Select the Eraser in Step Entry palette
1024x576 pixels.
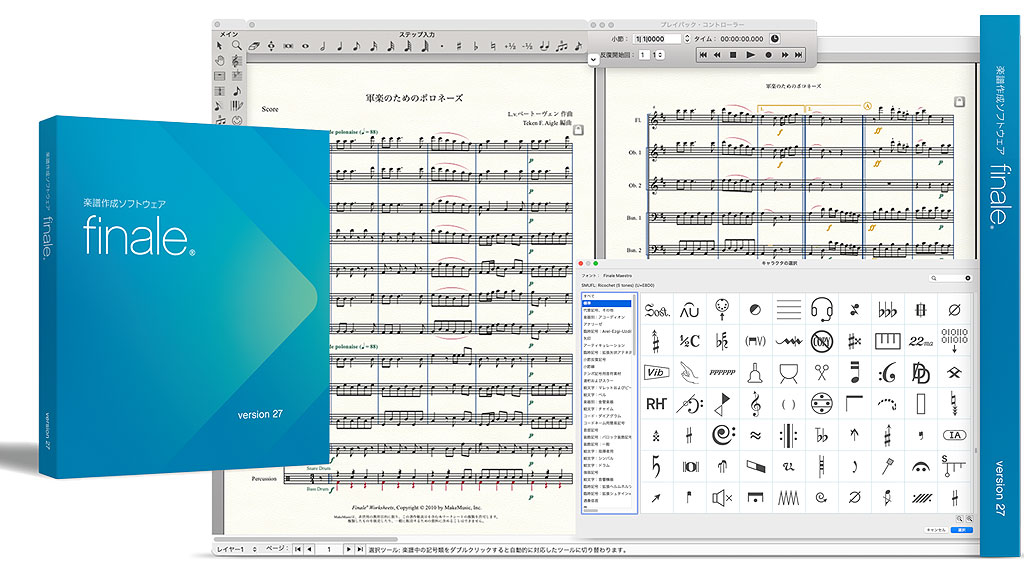point(254,46)
